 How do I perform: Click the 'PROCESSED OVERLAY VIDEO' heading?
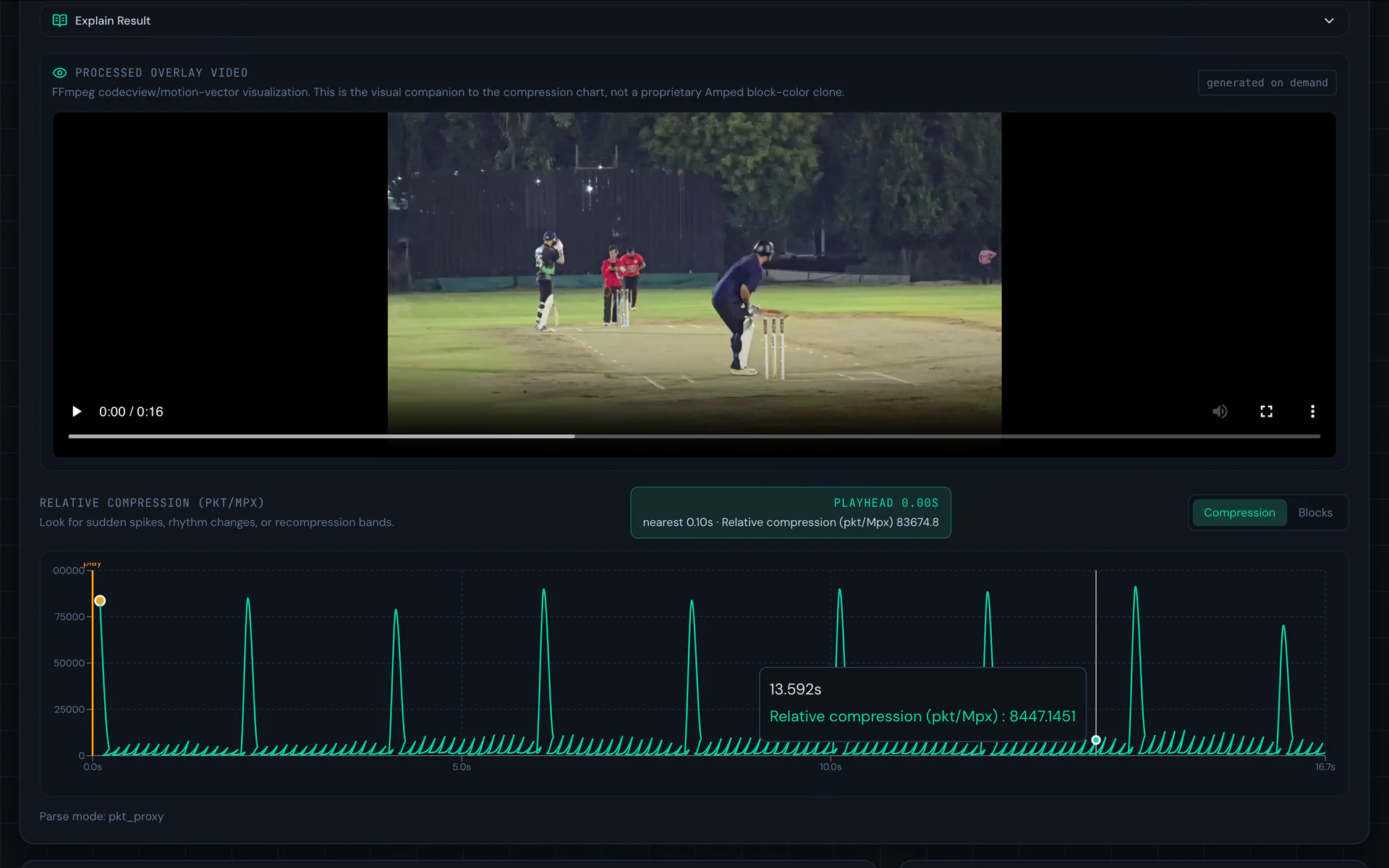[x=161, y=73]
